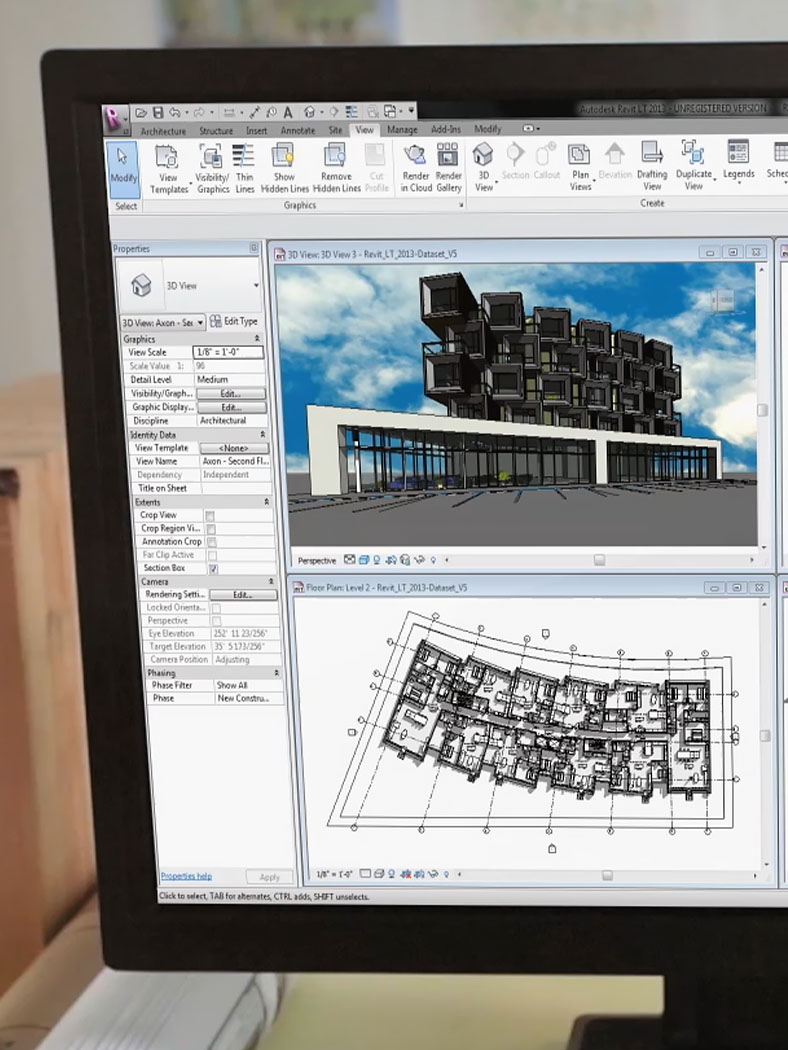Click Edit button for Visibility/Graphics Overrides
788x1050 pixels.
click(230, 393)
